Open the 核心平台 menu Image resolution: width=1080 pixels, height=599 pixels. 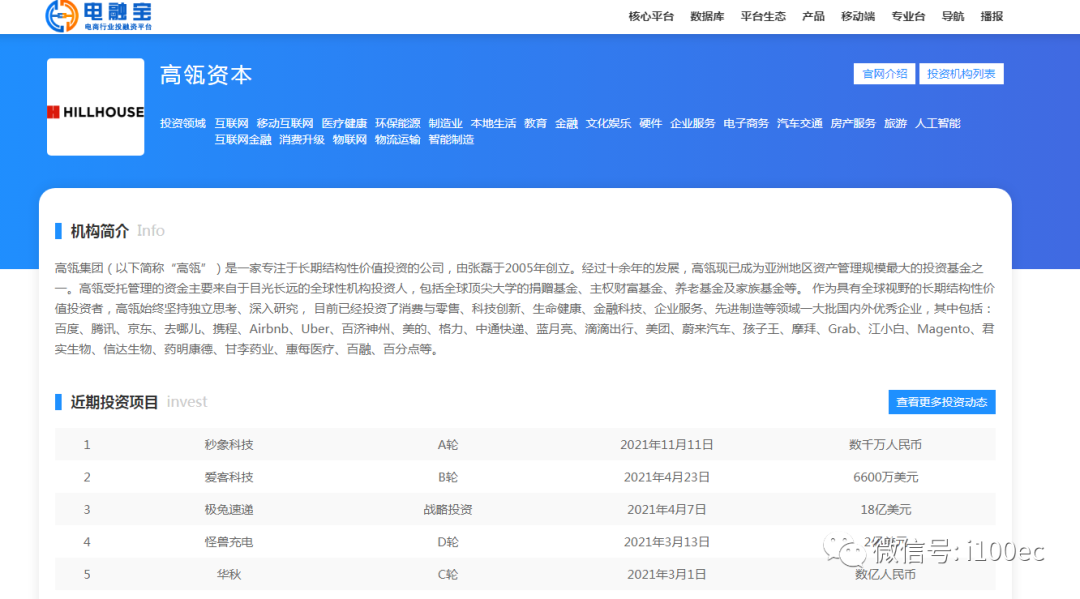tap(651, 17)
